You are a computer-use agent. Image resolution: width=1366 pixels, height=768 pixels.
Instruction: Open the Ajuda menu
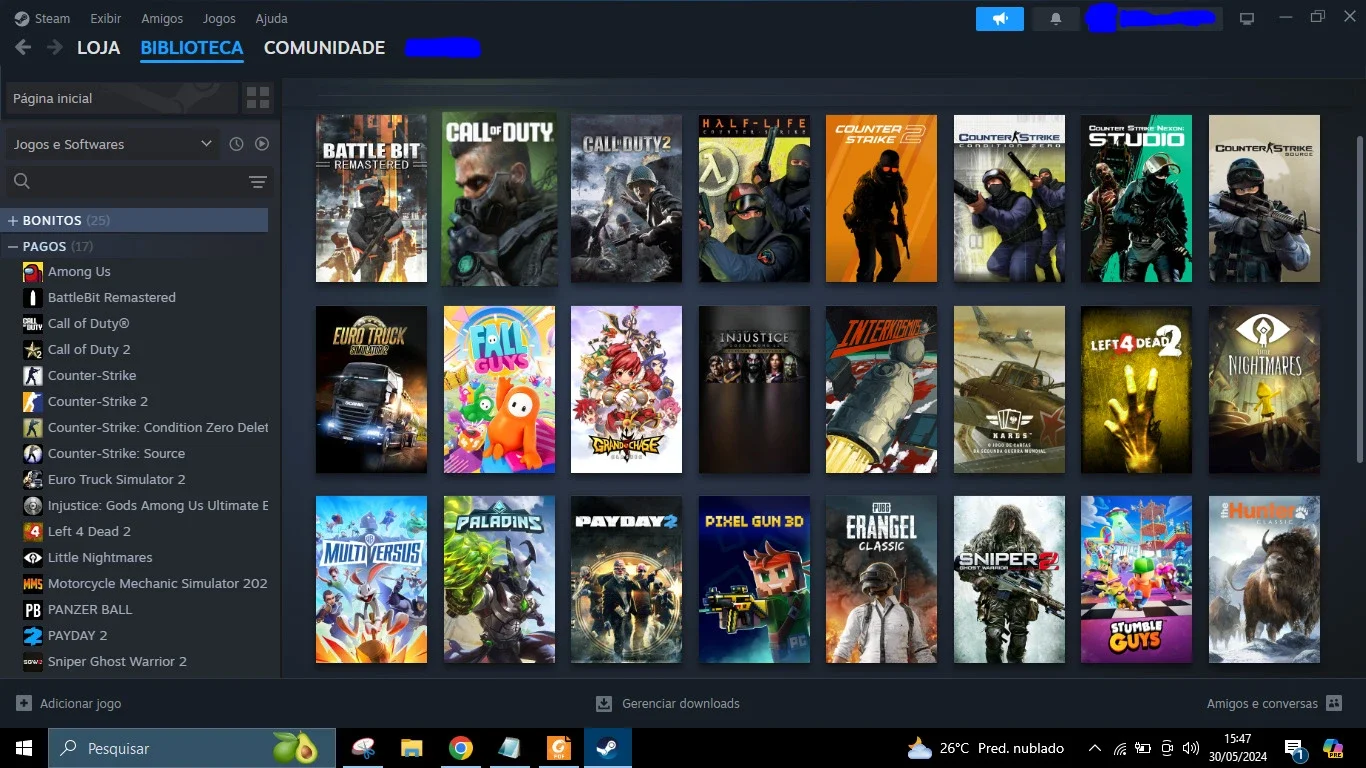tap(271, 18)
